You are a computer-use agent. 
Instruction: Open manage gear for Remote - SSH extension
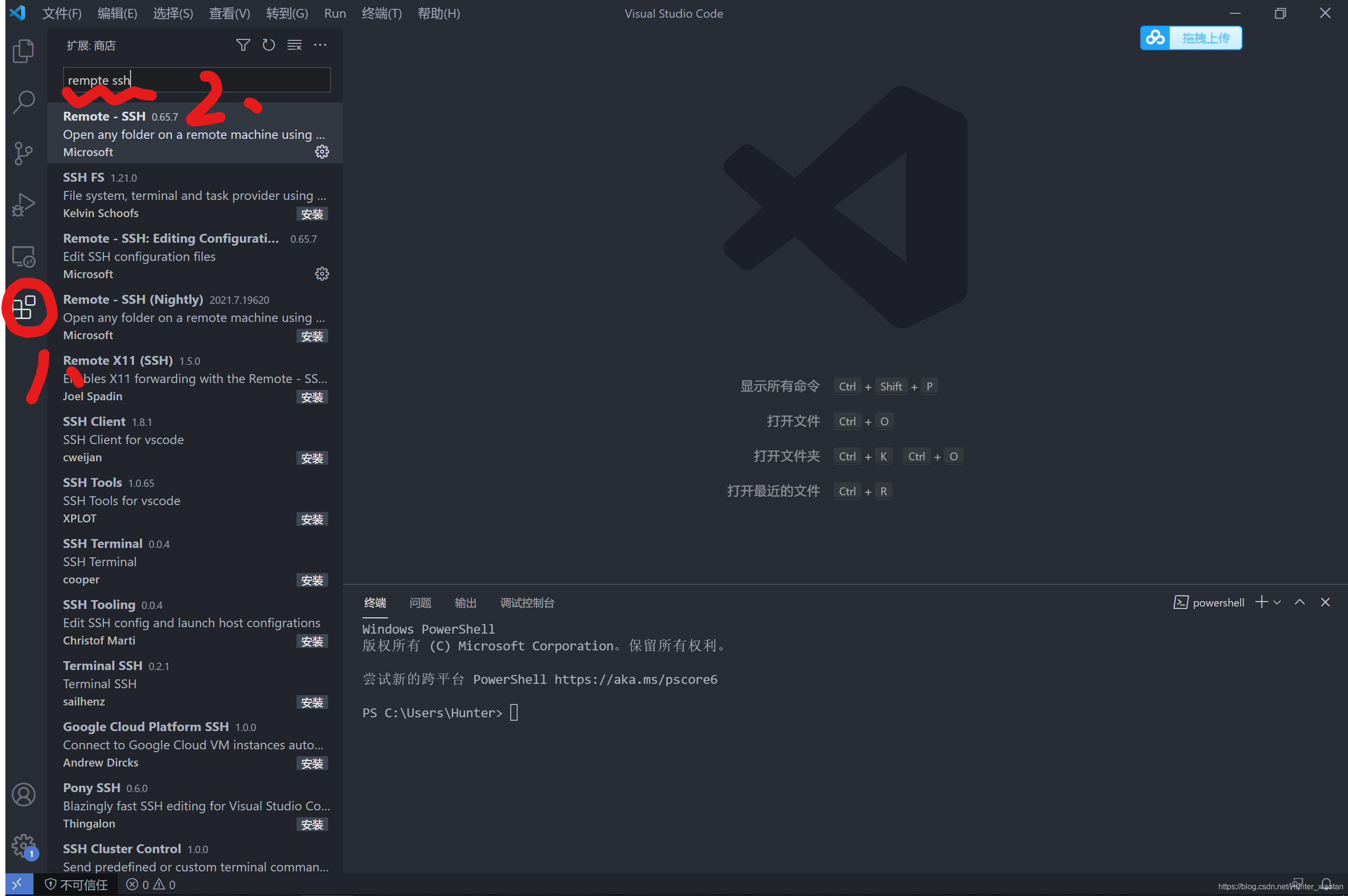click(322, 152)
